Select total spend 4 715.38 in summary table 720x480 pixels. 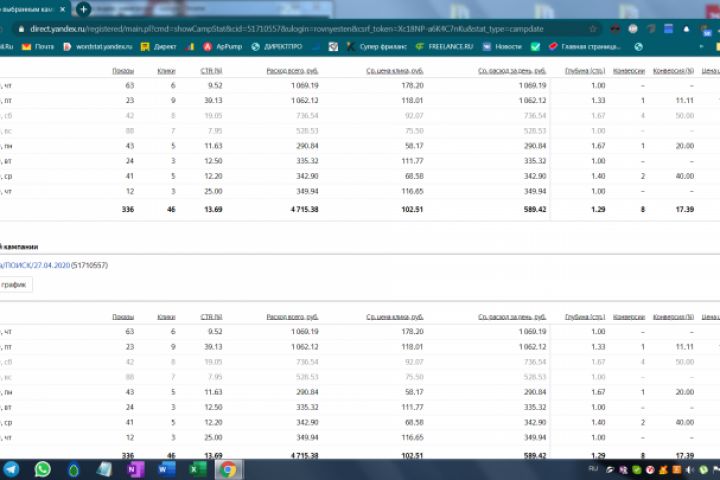pyautogui.click(x=304, y=209)
